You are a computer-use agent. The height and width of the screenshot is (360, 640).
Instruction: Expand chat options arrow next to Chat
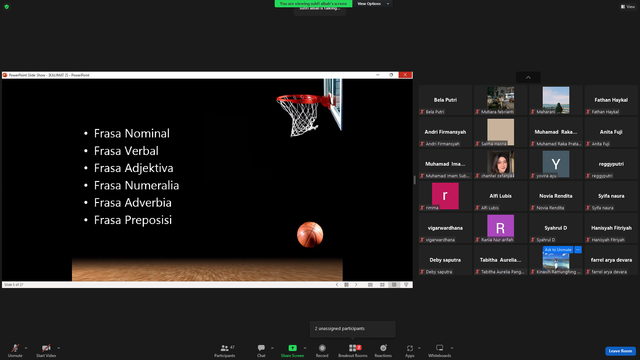click(x=272, y=348)
